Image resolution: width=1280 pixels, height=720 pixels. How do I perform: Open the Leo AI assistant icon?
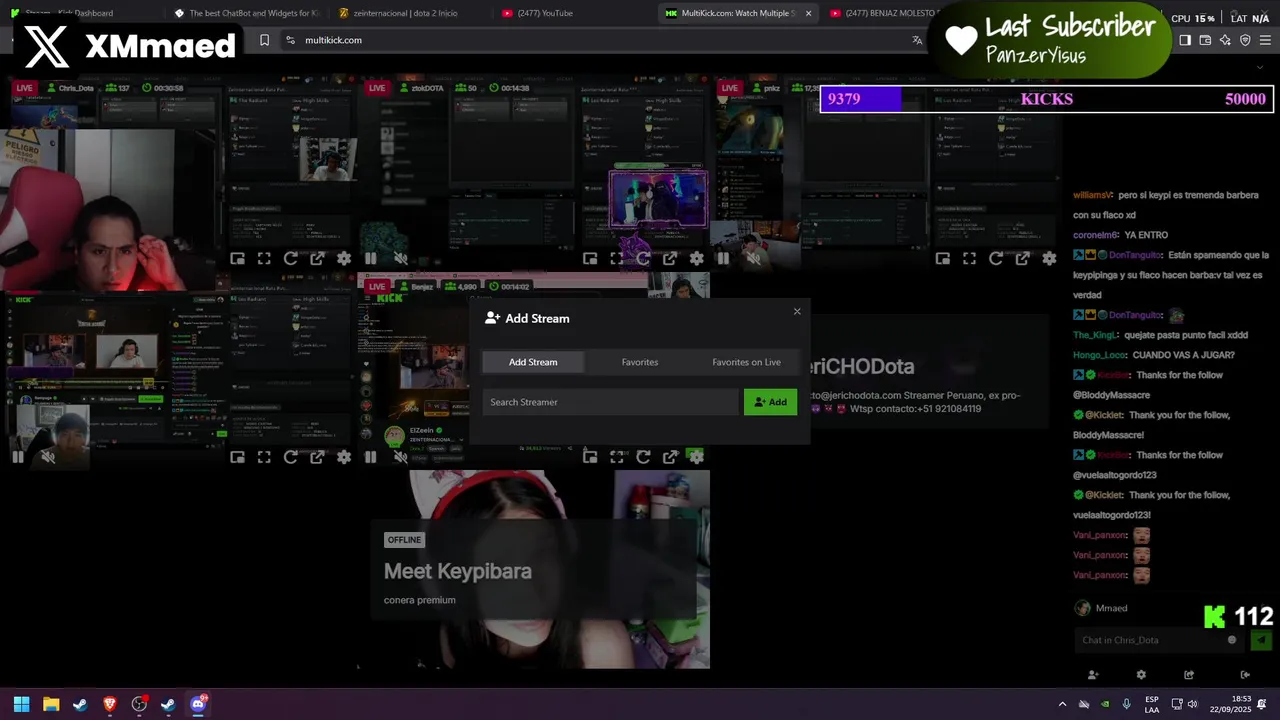point(1225,40)
